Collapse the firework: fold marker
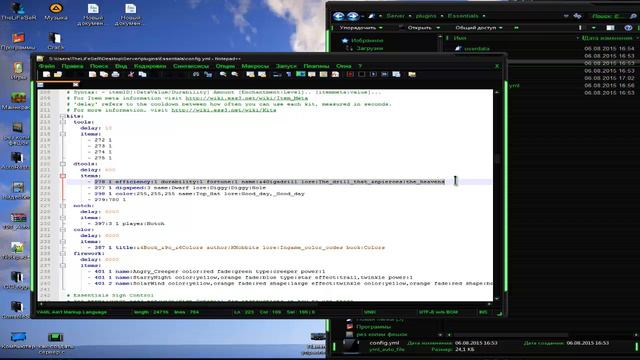Viewport: 640px width, 360px height. [63, 253]
